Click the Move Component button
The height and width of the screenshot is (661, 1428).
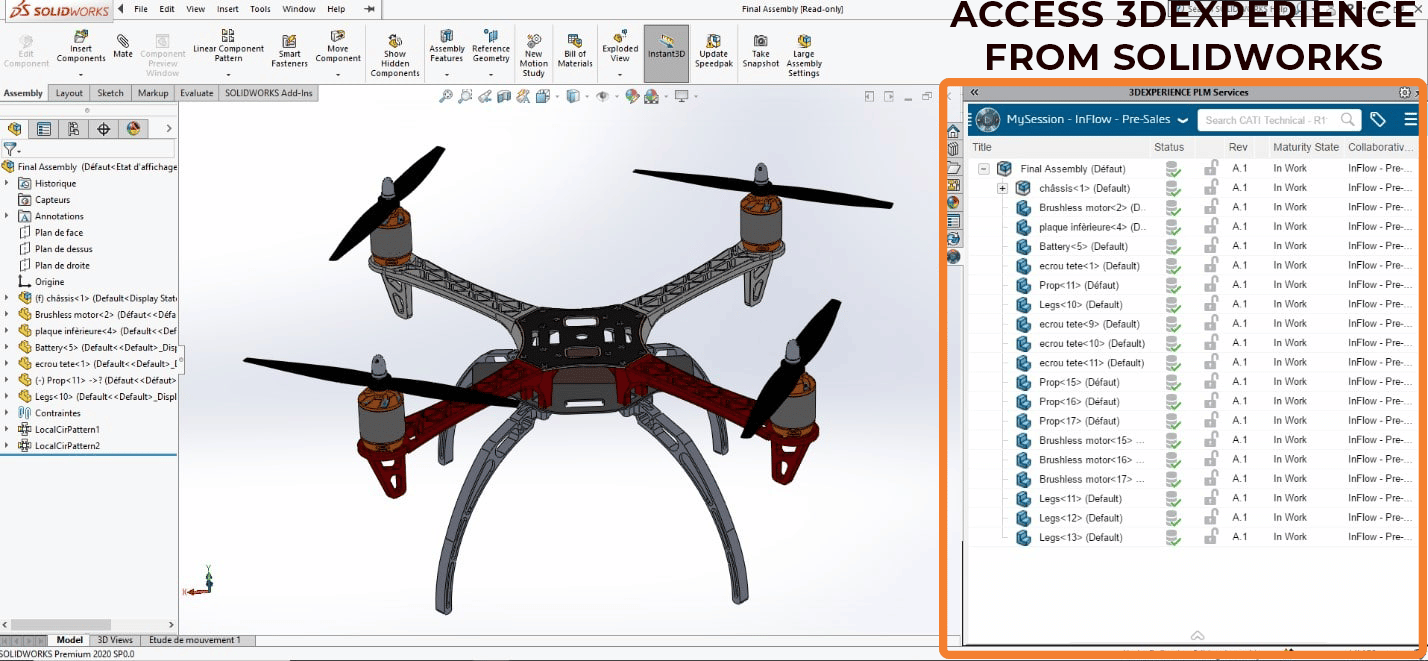point(337,45)
